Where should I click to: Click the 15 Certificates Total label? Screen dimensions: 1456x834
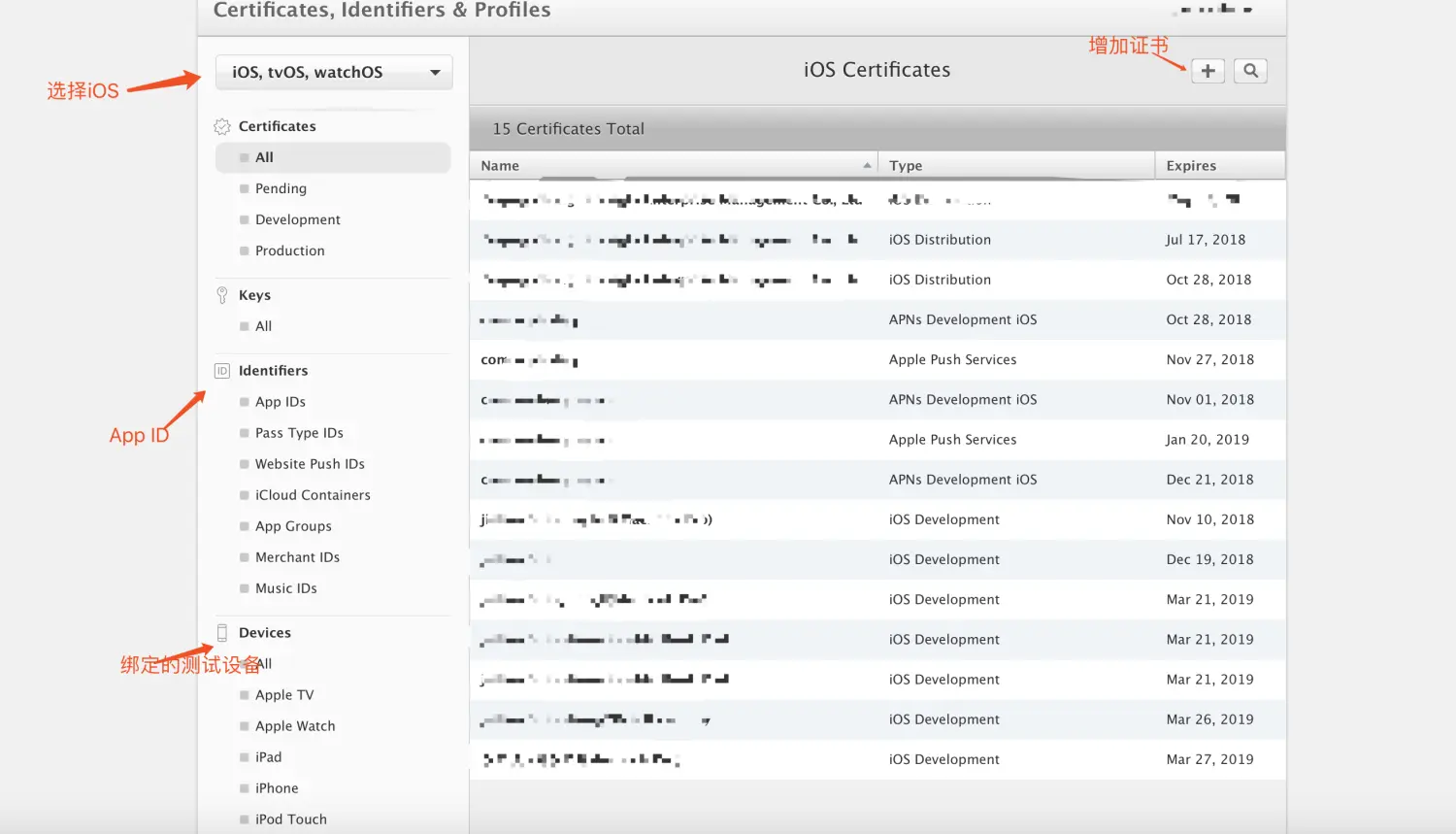pyautogui.click(x=568, y=129)
